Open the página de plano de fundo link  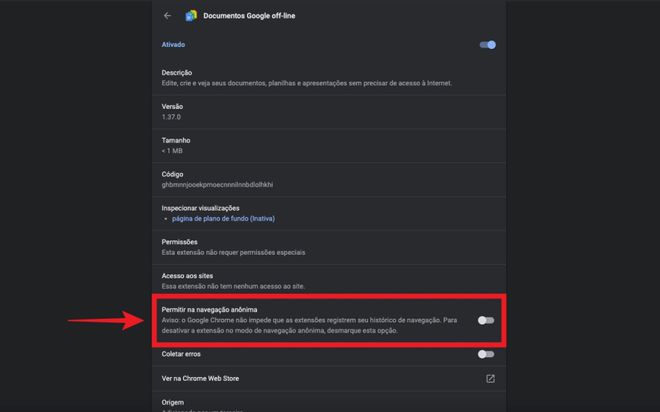click(x=224, y=218)
